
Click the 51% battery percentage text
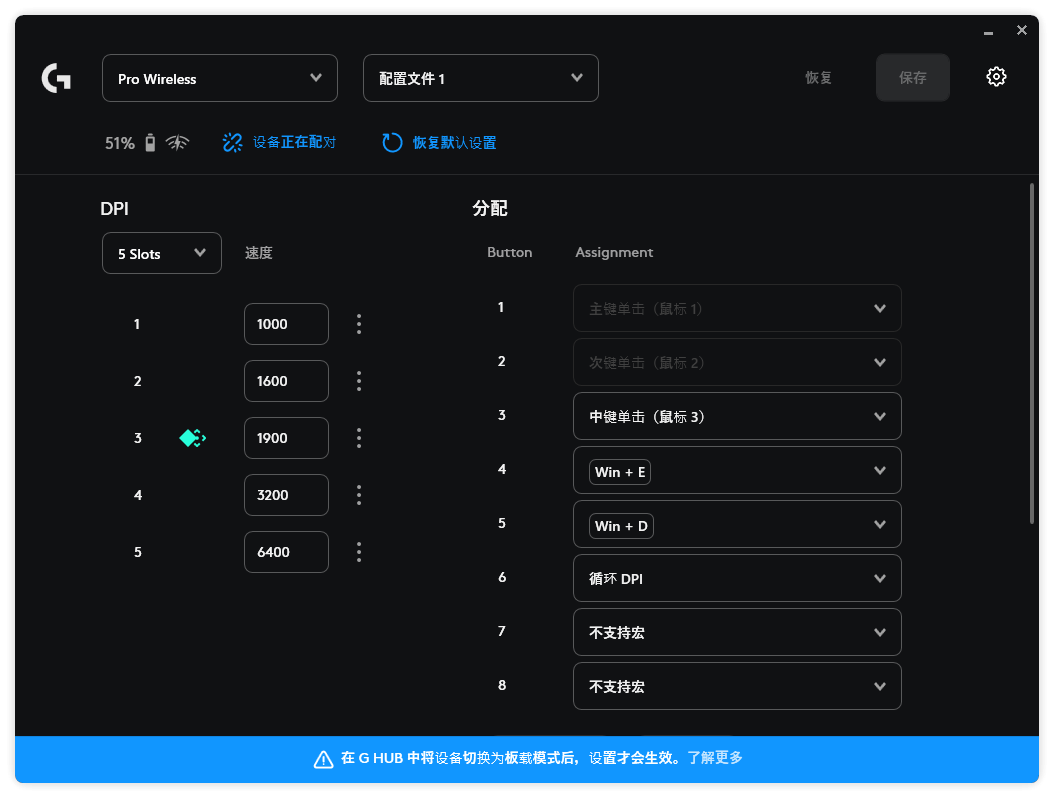120,143
